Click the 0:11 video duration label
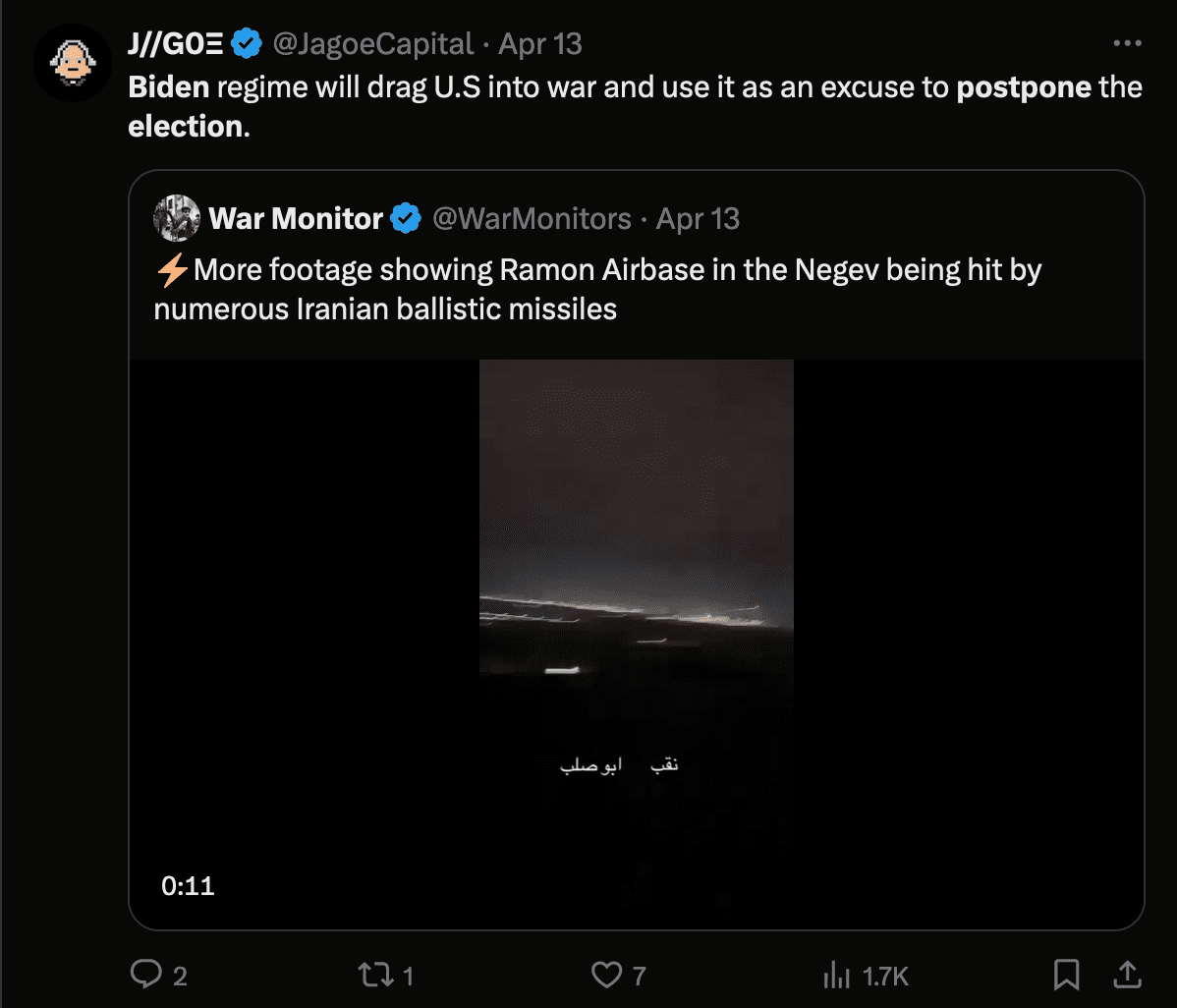The height and width of the screenshot is (1008, 1177). [188, 886]
